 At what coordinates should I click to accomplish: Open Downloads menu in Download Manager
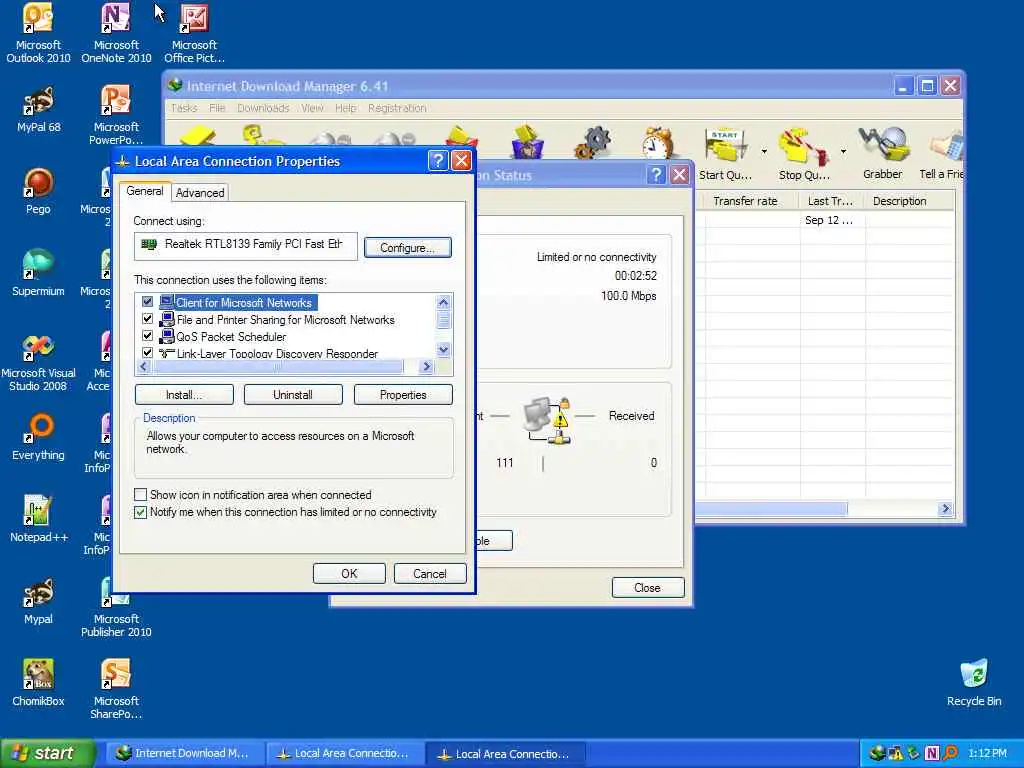coord(263,108)
